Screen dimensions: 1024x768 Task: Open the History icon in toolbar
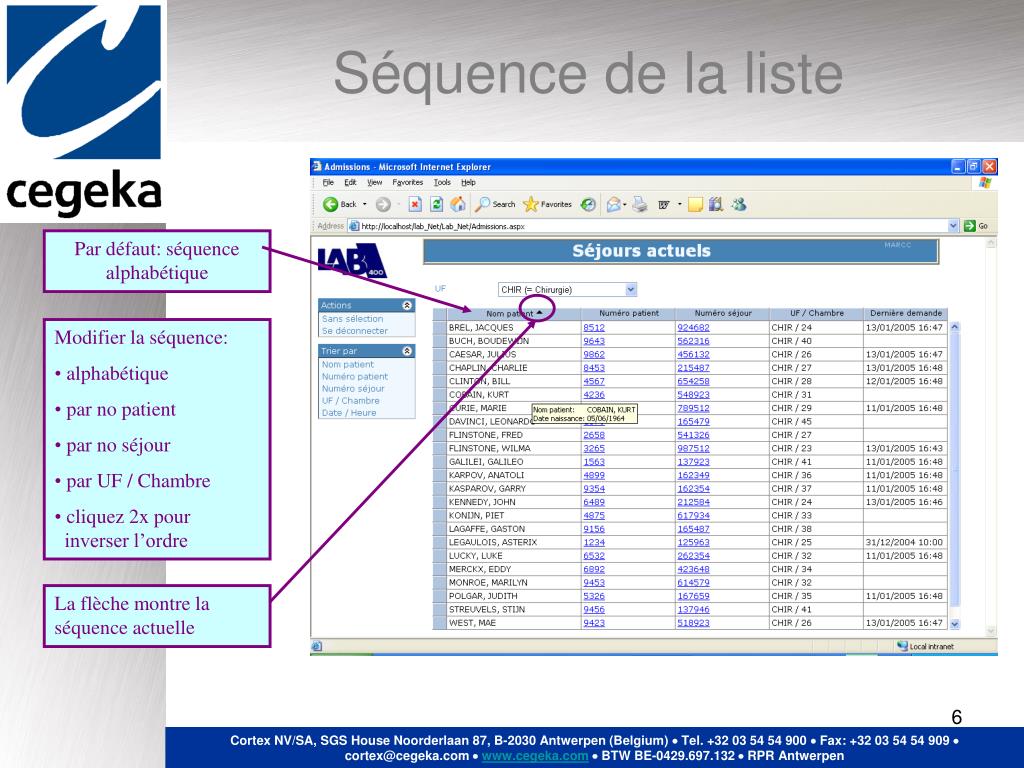588,204
